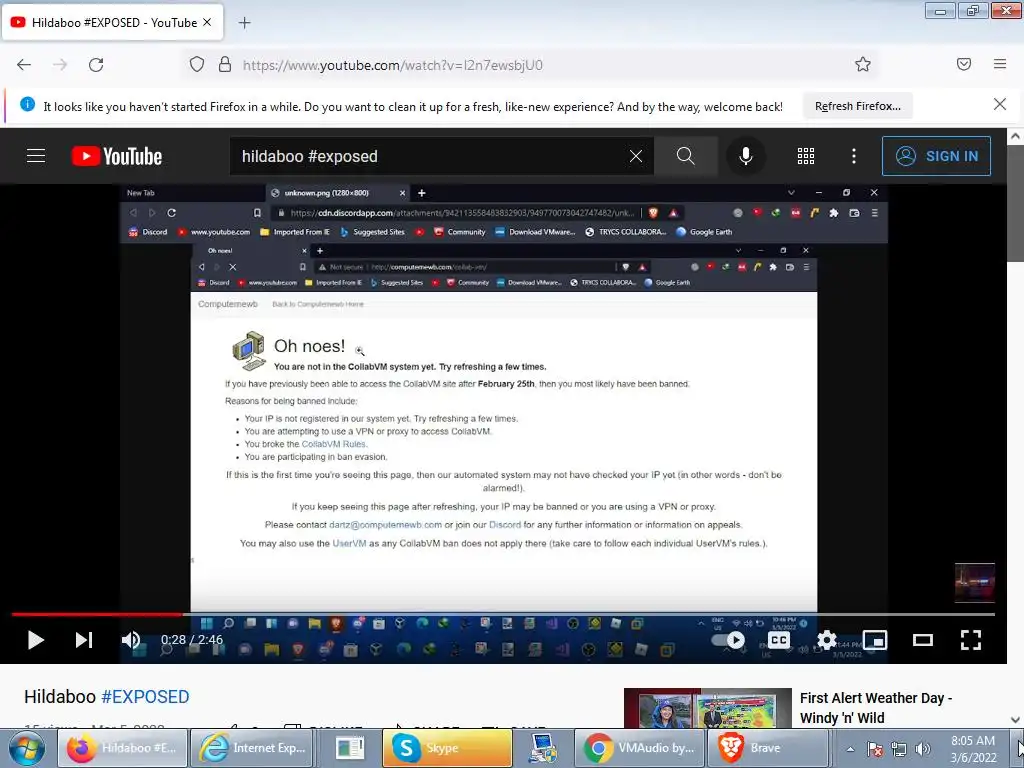Close the Hildaboo #EXPOSED tab
This screenshot has width=1024, height=768.
[207, 22]
